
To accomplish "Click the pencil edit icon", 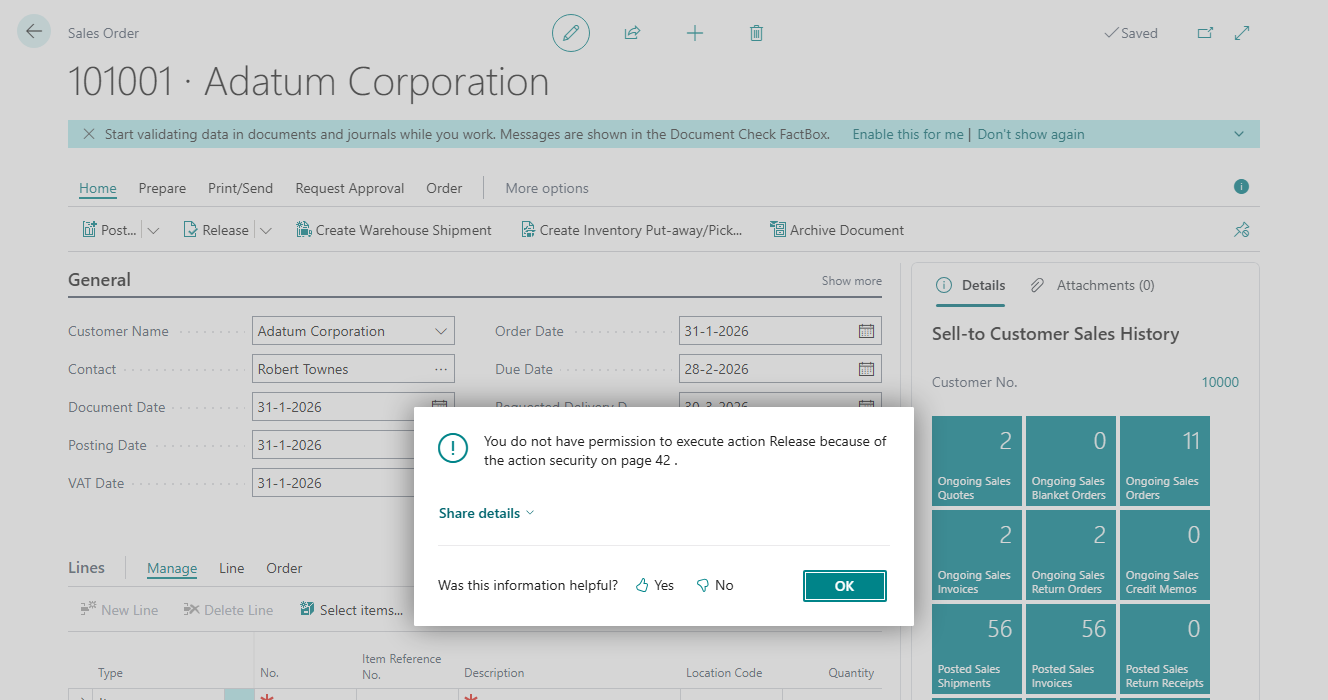I will (x=571, y=33).
